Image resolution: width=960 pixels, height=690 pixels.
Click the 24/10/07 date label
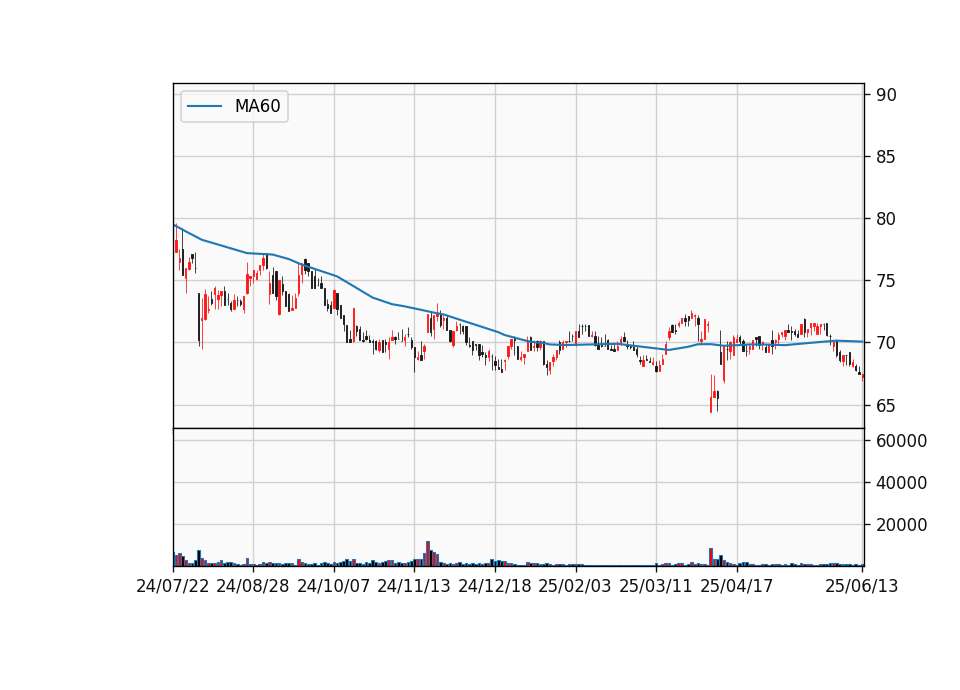click(x=334, y=587)
